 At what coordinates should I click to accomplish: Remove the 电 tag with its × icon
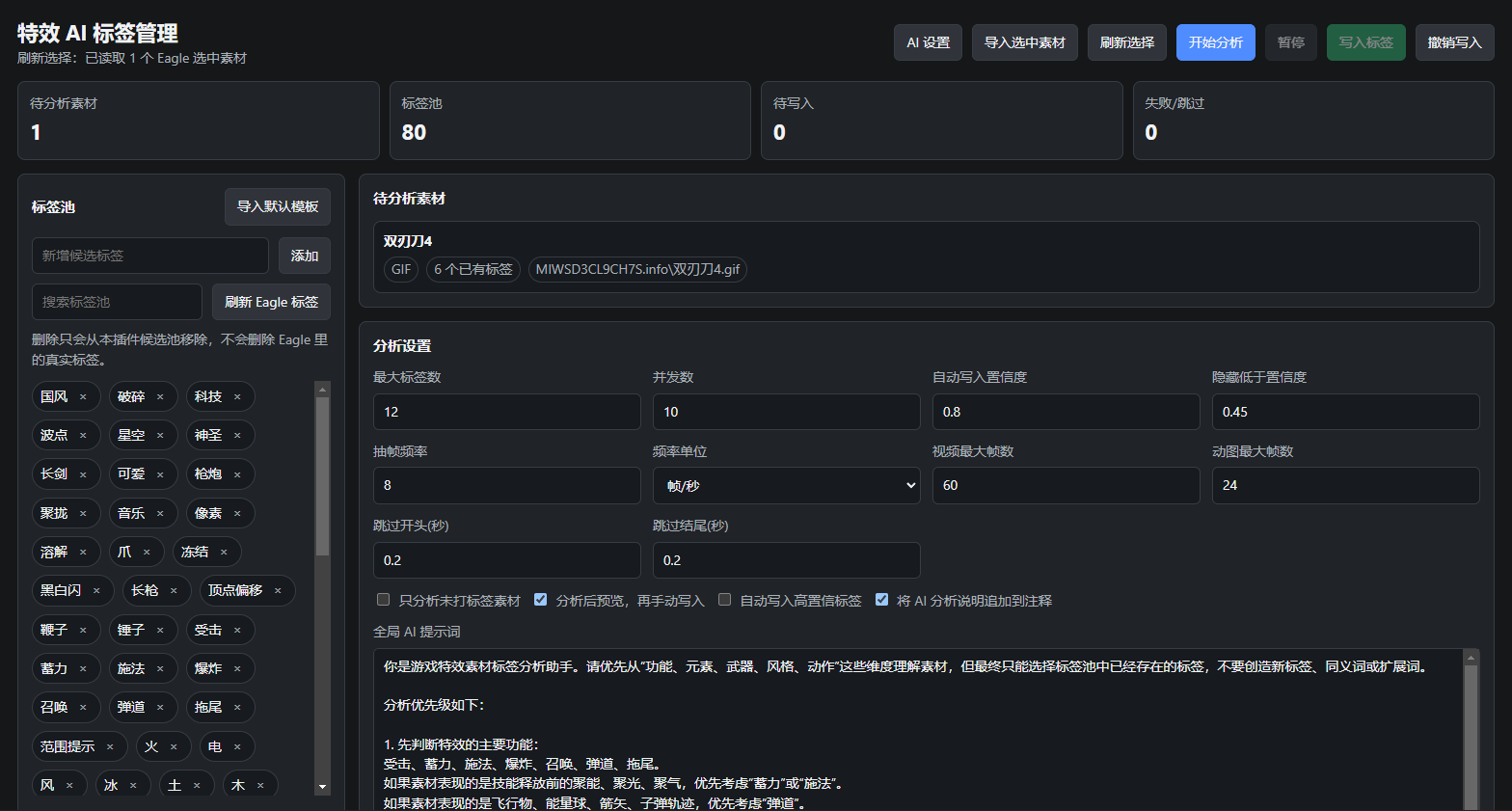[x=237, y=747]
